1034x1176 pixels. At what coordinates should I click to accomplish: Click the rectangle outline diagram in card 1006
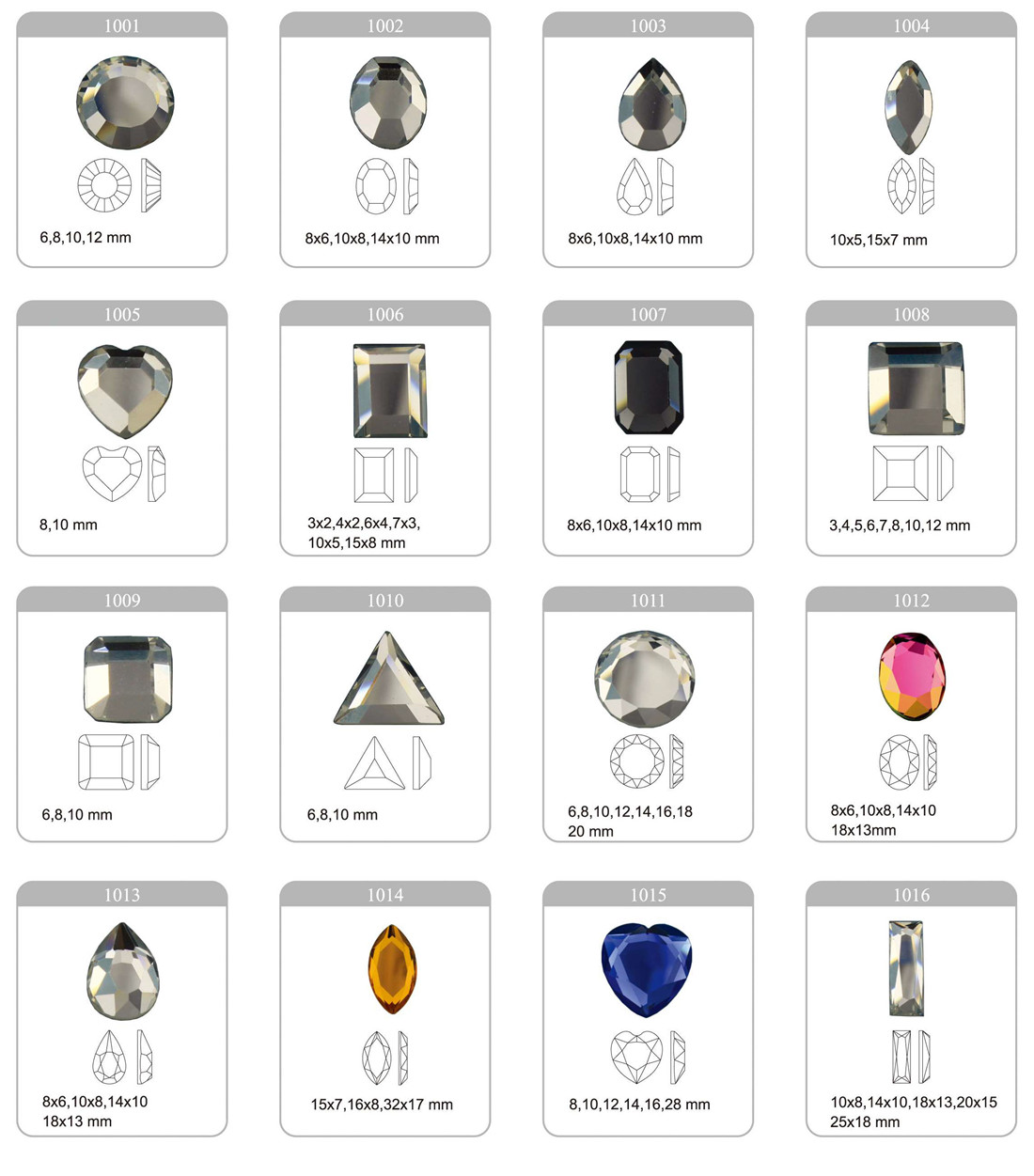point(374,475)
